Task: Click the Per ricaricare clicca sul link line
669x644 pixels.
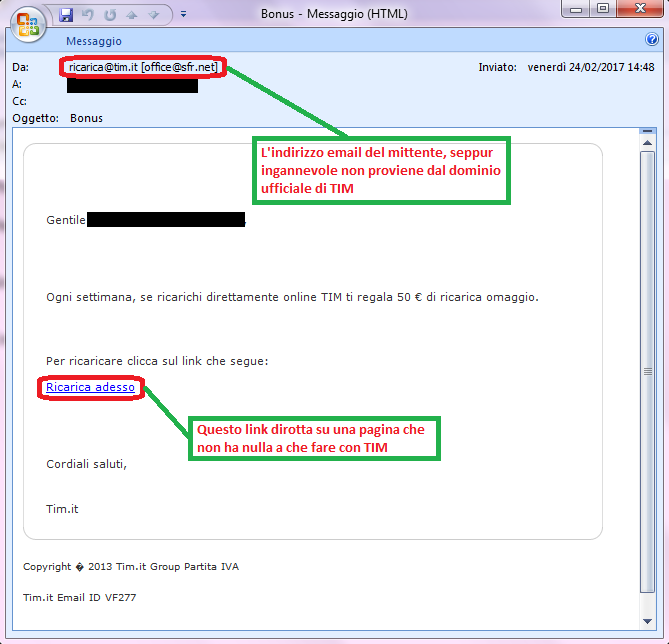Action: click(x=157, y=361)
